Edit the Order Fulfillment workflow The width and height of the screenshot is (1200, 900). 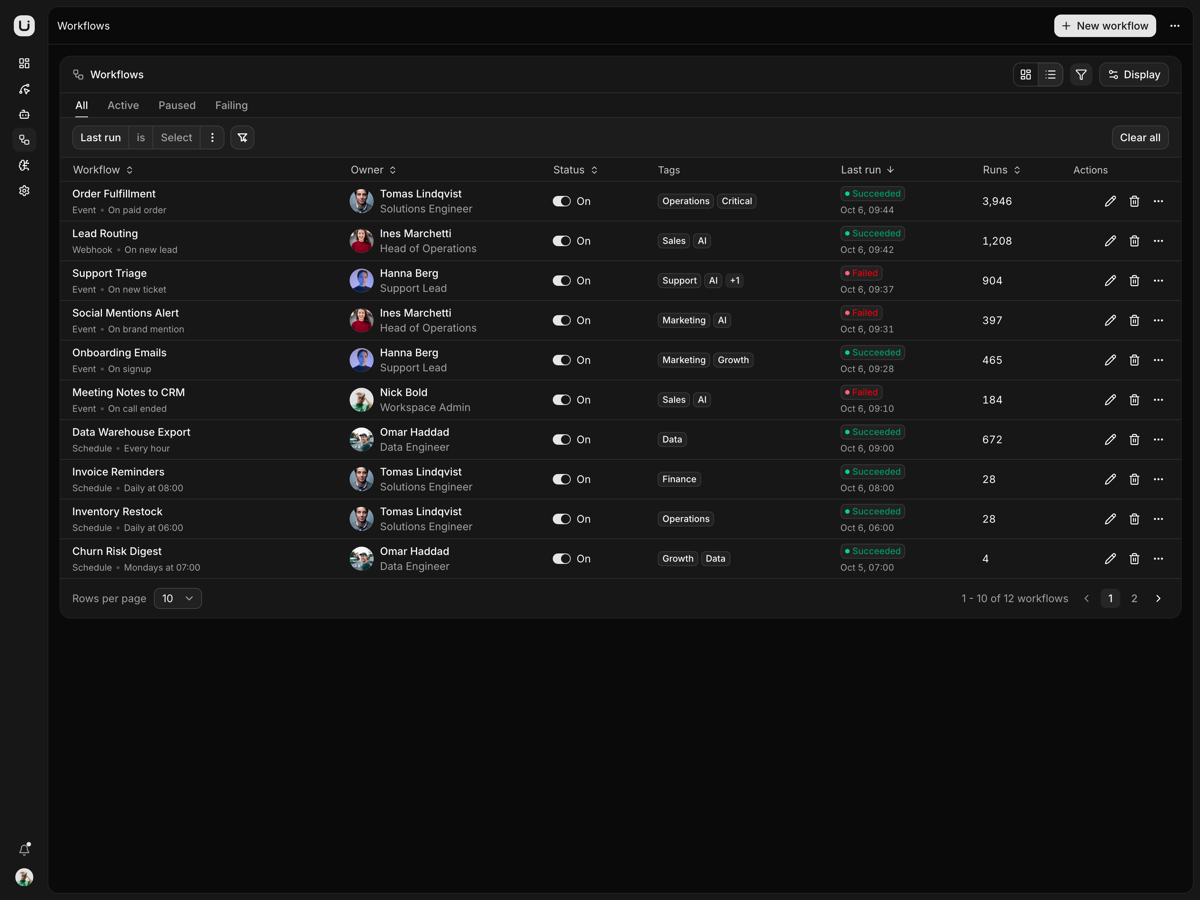click(x=1110, y=201)
